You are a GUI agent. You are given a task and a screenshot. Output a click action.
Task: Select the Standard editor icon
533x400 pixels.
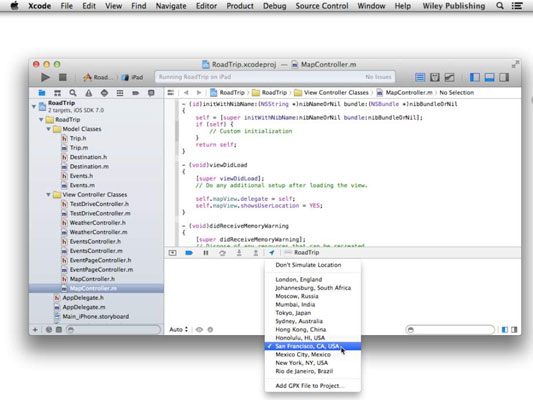pos(420,77)
